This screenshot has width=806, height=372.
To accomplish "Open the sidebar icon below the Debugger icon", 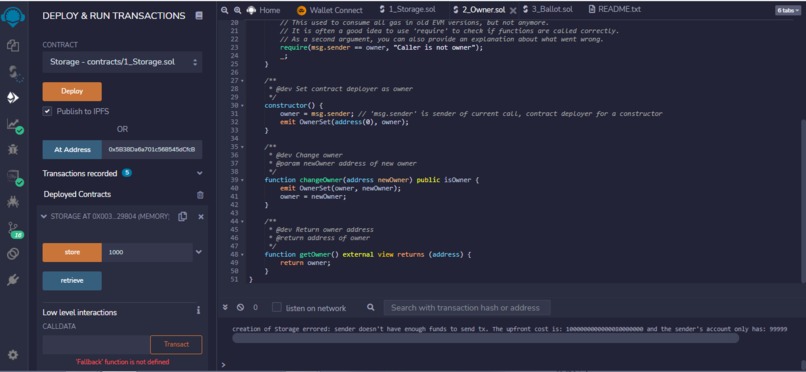I will [14, 177].
